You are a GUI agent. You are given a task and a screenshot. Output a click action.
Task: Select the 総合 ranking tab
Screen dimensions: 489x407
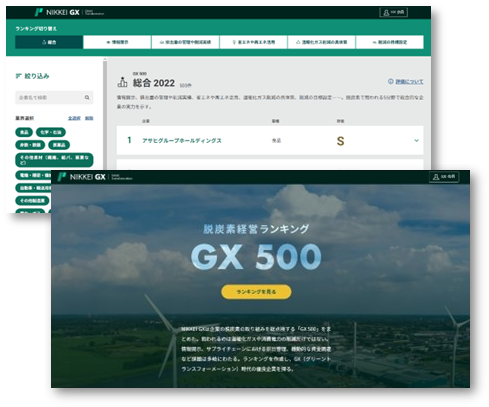[x=49, y=42]
